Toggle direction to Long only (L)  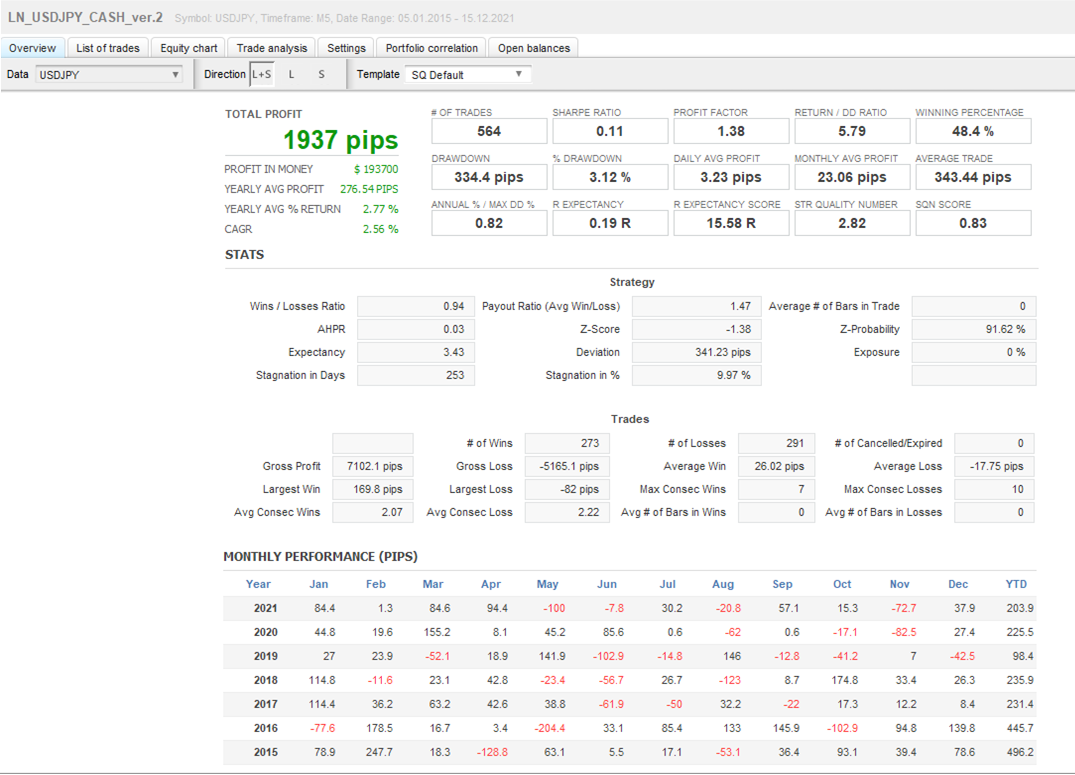(292, 75)
